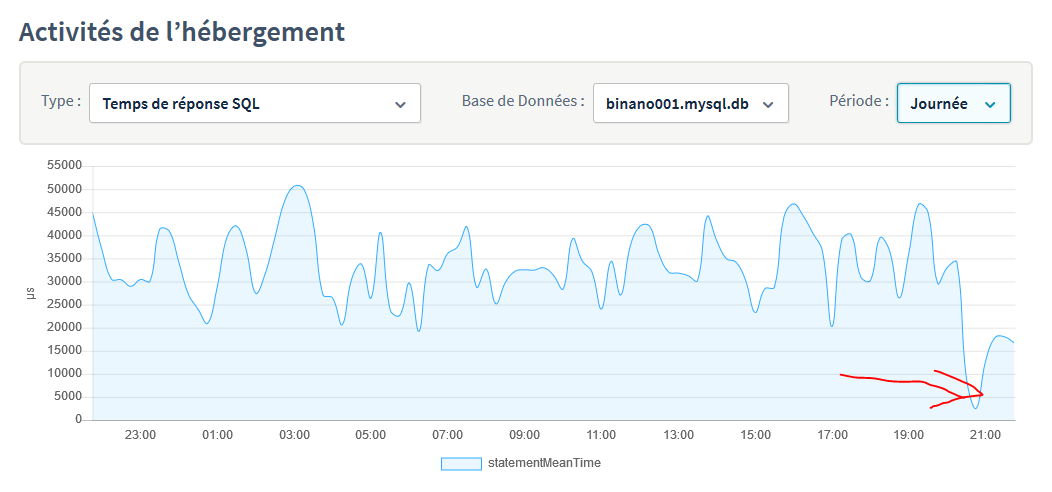
Task: Open the Période dropdown set to Journée
Action: click(x=953, y=103)
